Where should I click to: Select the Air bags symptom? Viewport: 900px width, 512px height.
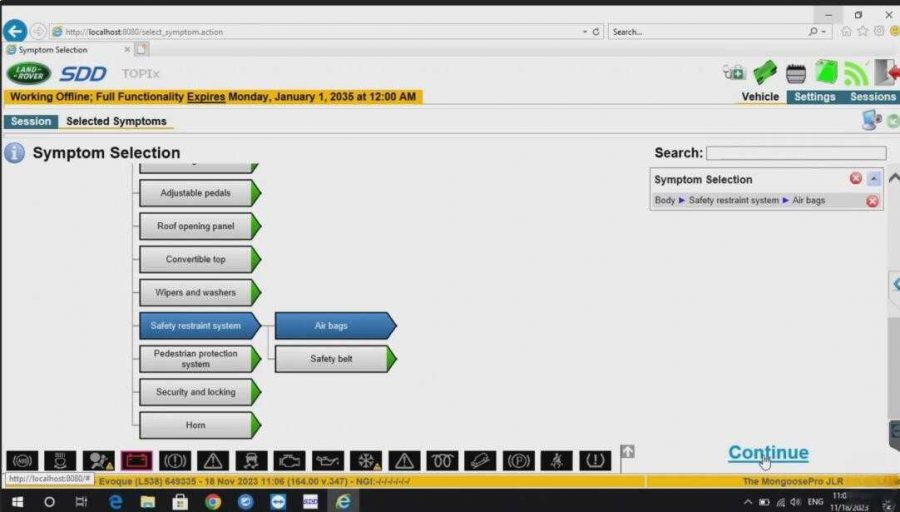click(x=331, y=326)
